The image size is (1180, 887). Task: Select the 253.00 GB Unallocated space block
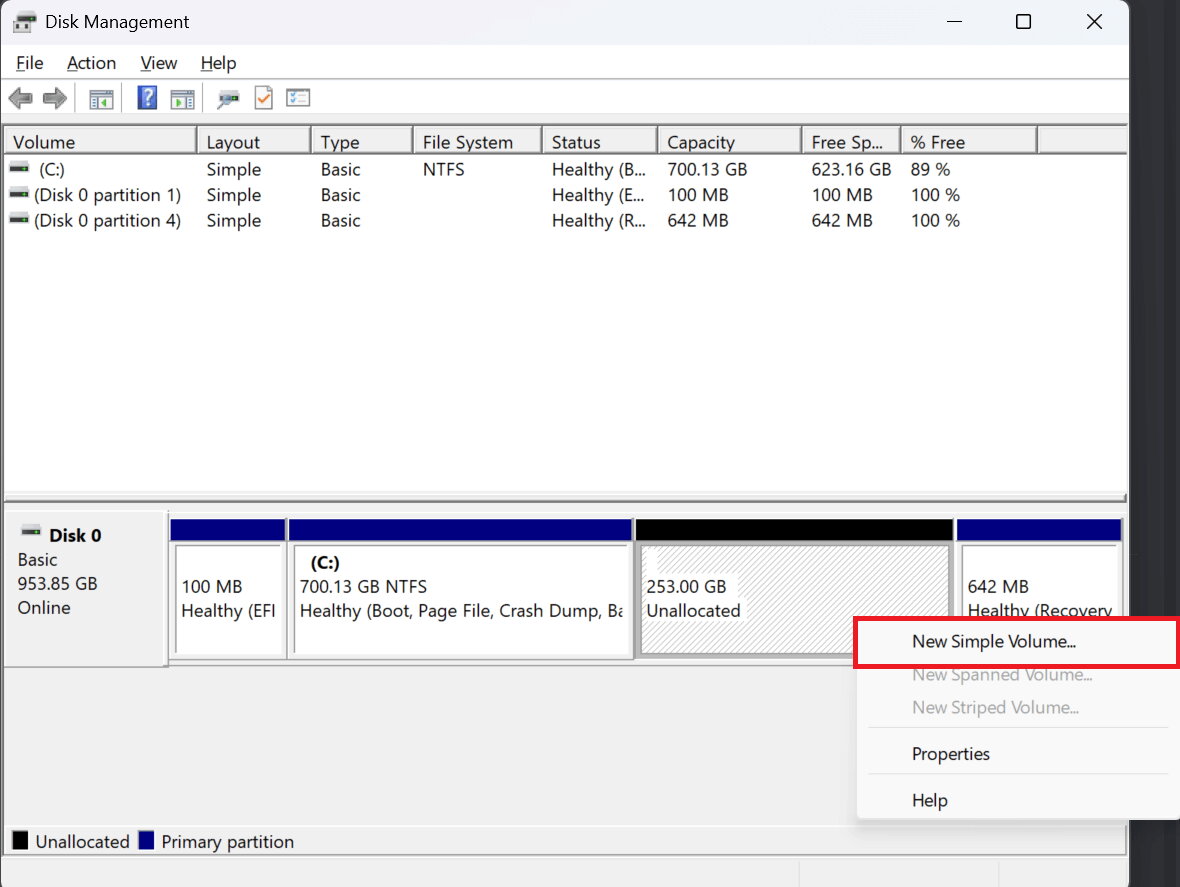pos(794,588)
